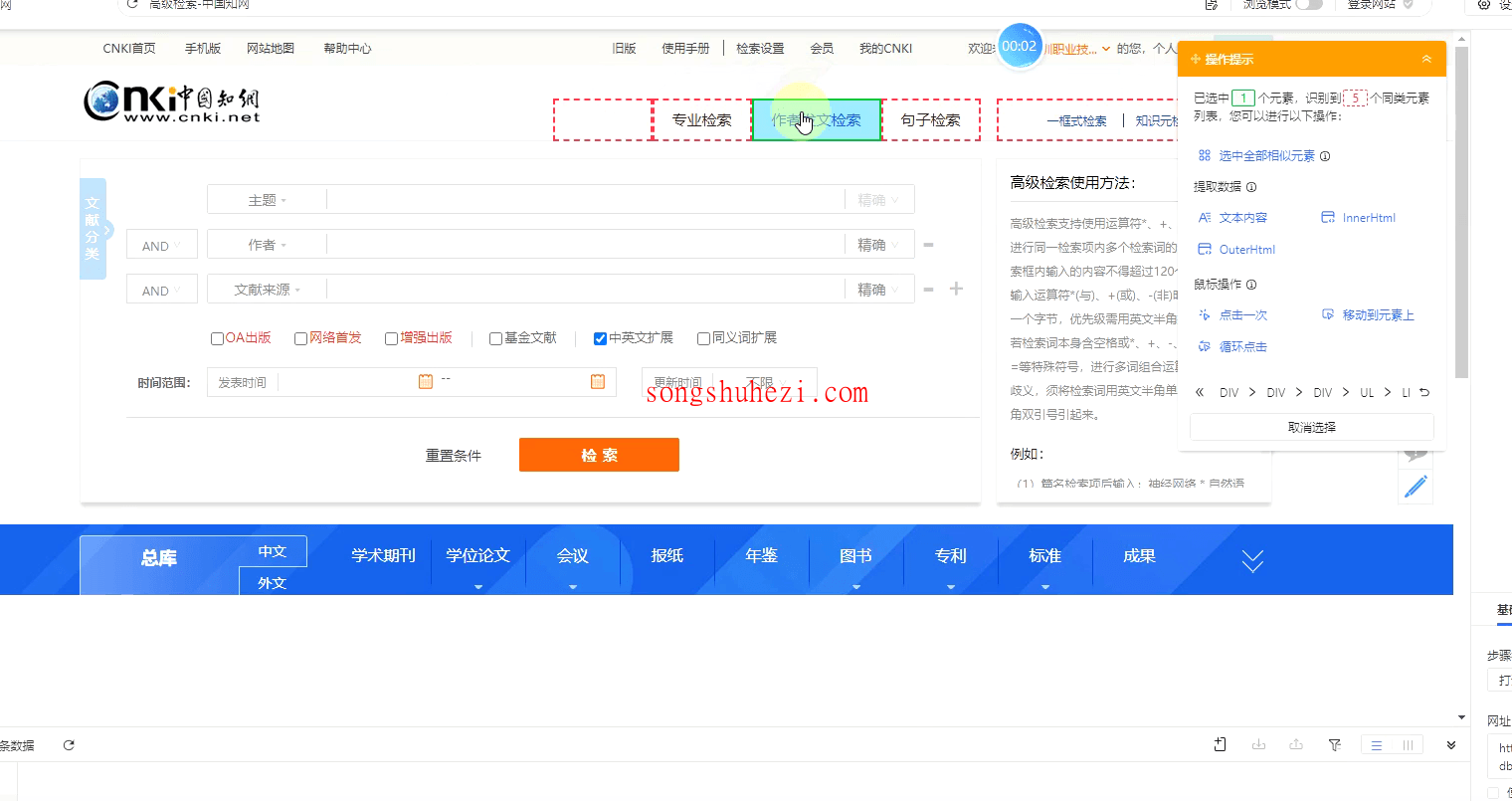Click the CNKI logo

(171, 101)
